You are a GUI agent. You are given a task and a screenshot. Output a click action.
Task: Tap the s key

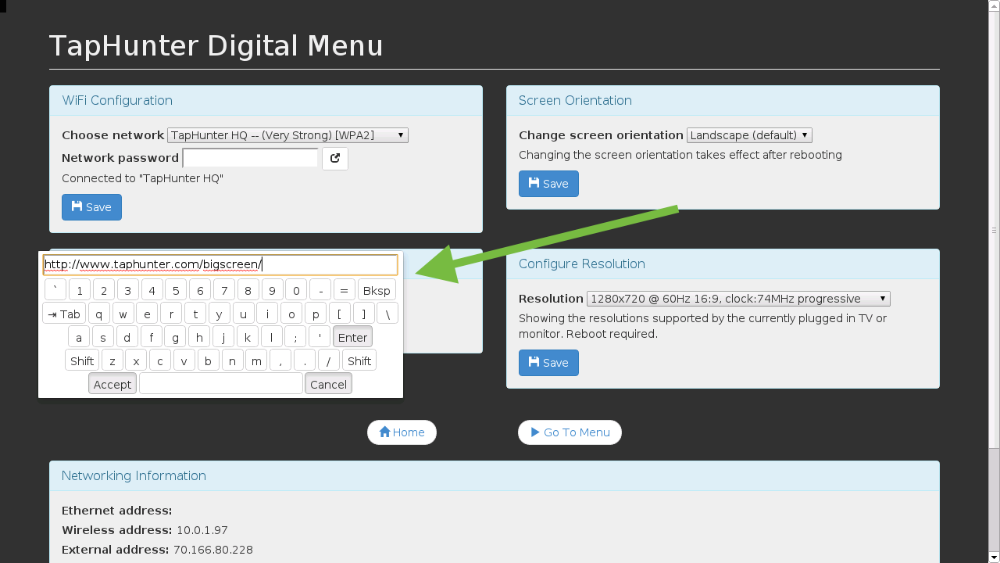coord(103,337)
